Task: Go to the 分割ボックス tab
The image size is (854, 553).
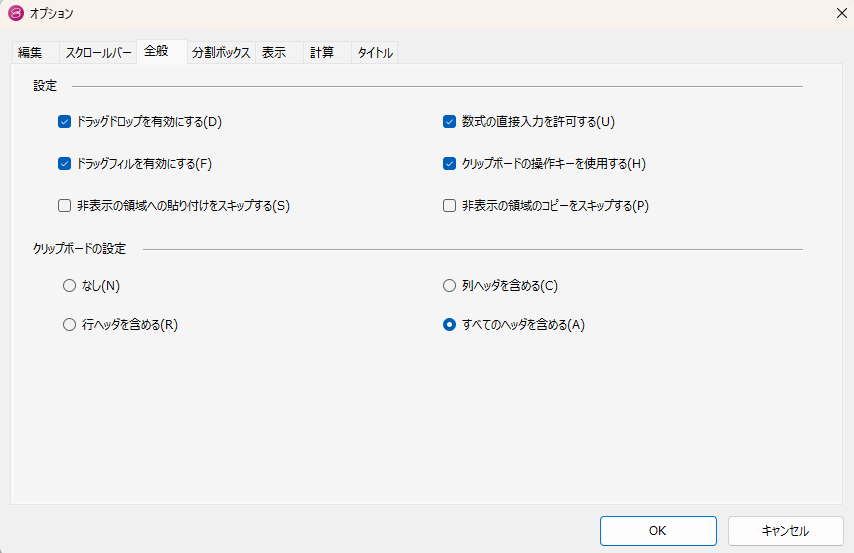Action: click(221, 53)
